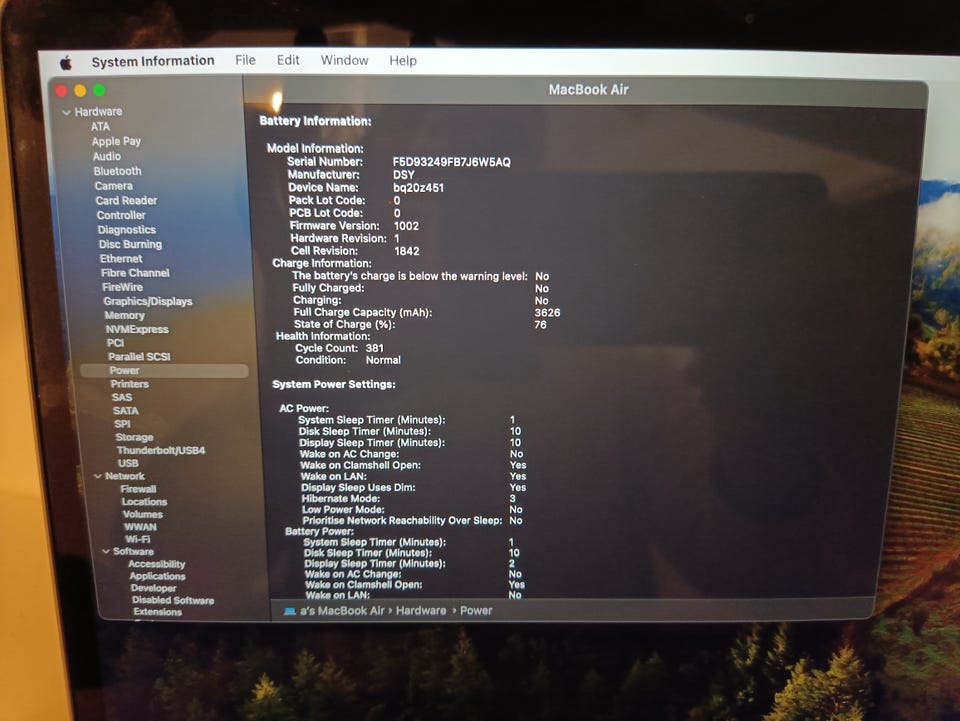The width and height of the screenshot is (960, 721).
Task: Select Diagnostics in the sidebar
Action: tap(127, 230)
